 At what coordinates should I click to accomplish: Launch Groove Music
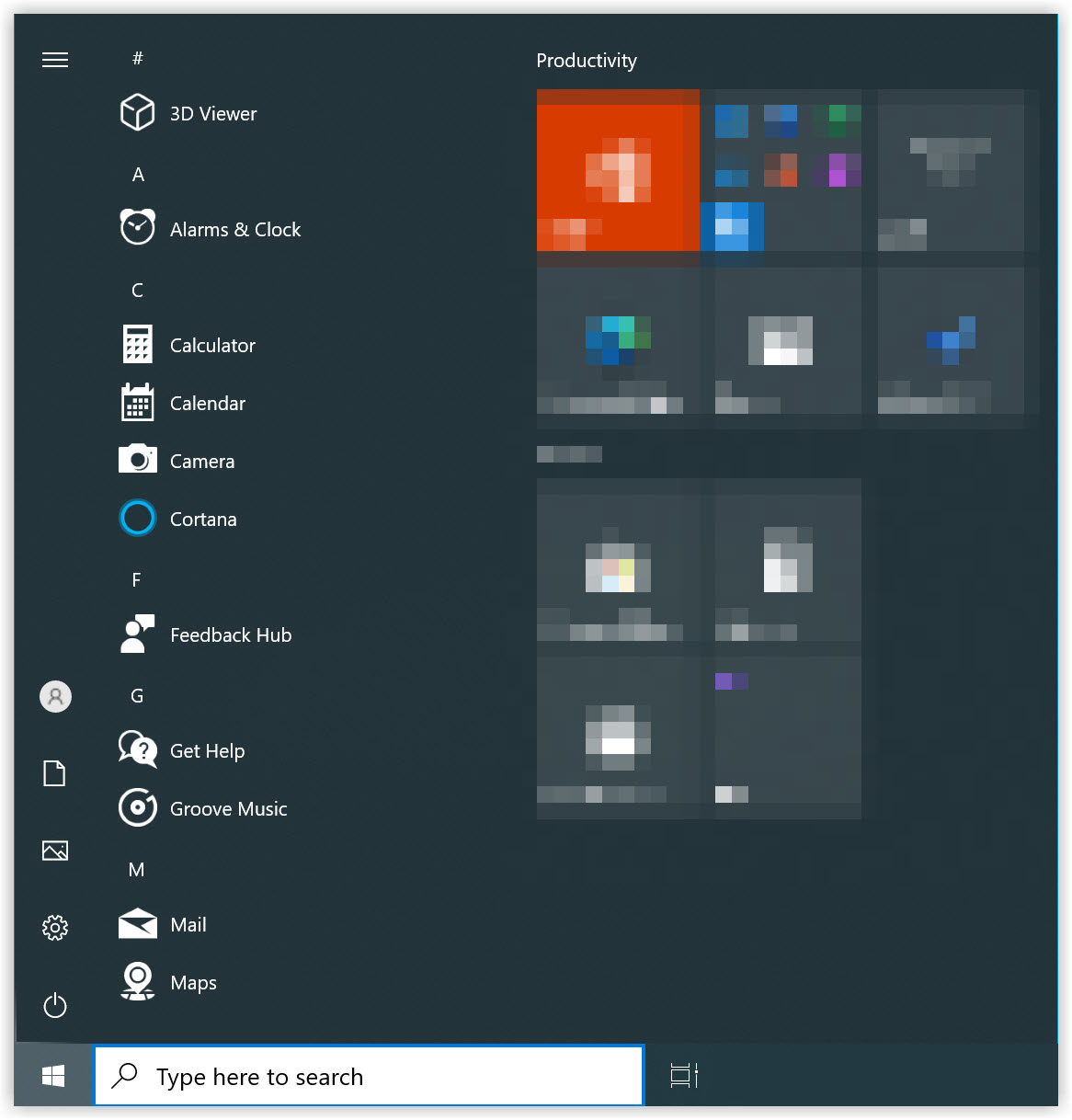228,809
